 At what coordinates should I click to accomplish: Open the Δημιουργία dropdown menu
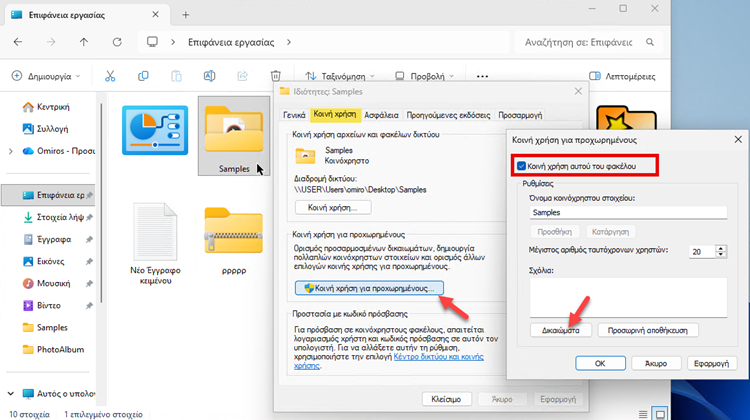[47, 76]
